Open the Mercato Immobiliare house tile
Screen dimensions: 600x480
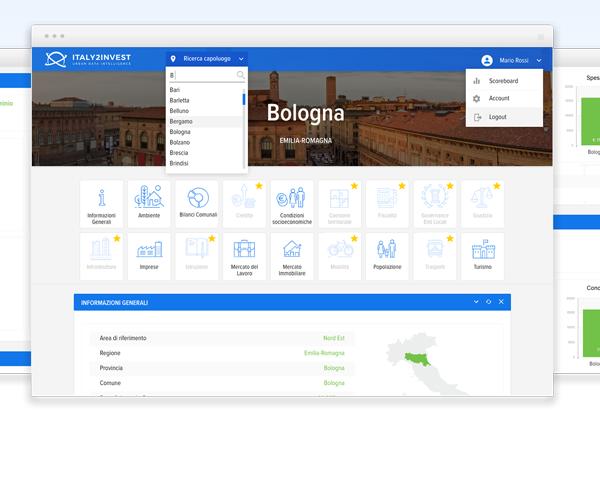coord(292,256)
